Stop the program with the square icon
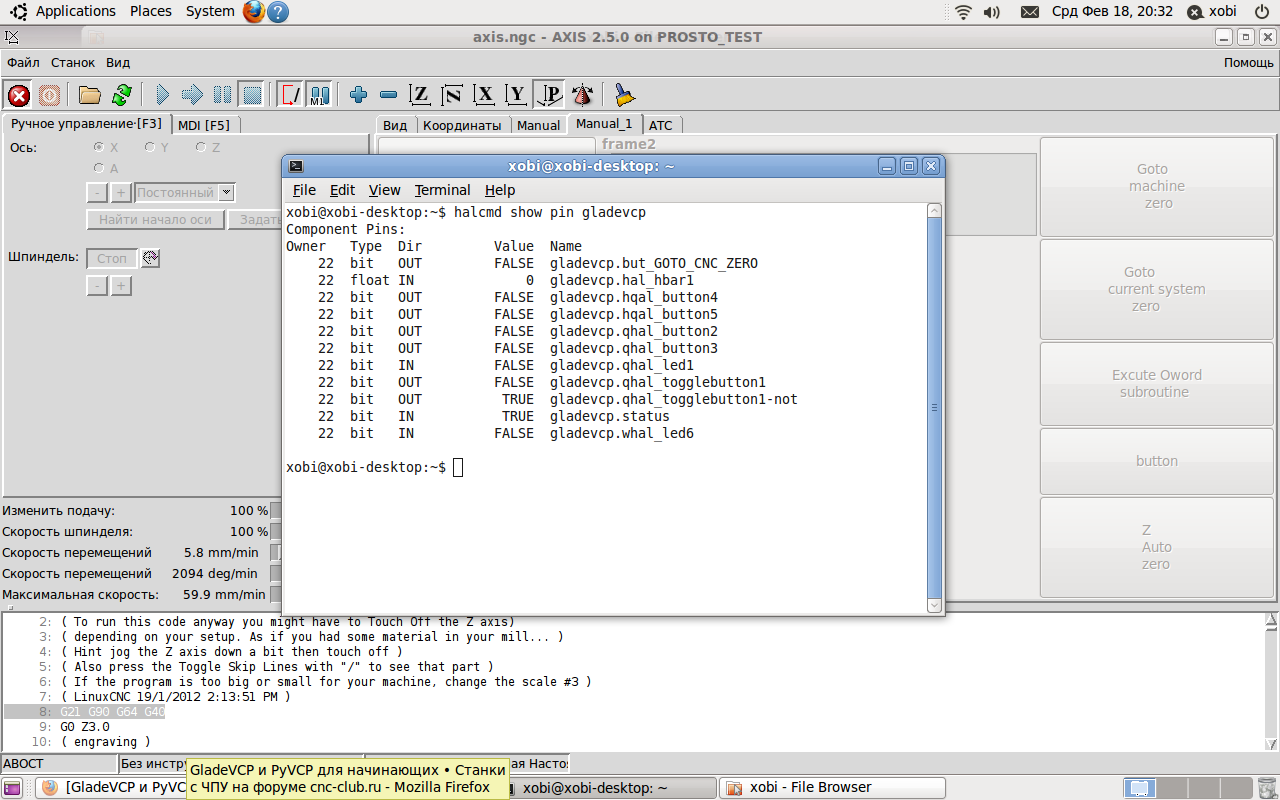This screenshot has width=1280, height=800. 252,95
